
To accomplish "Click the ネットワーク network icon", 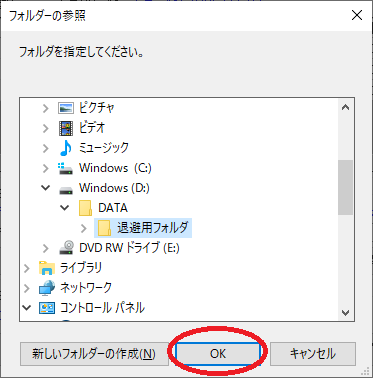I will [47, 288].
